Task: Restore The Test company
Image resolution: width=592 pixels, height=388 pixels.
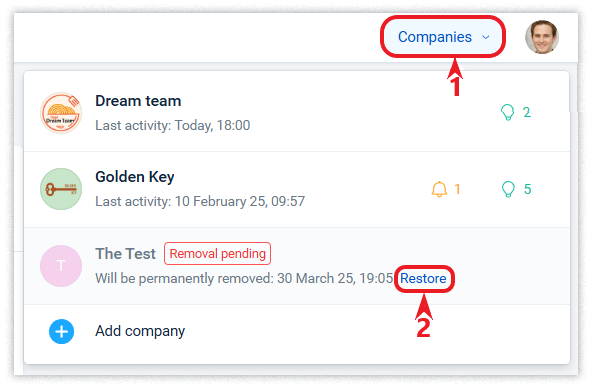Action: [x=423, y=279]
